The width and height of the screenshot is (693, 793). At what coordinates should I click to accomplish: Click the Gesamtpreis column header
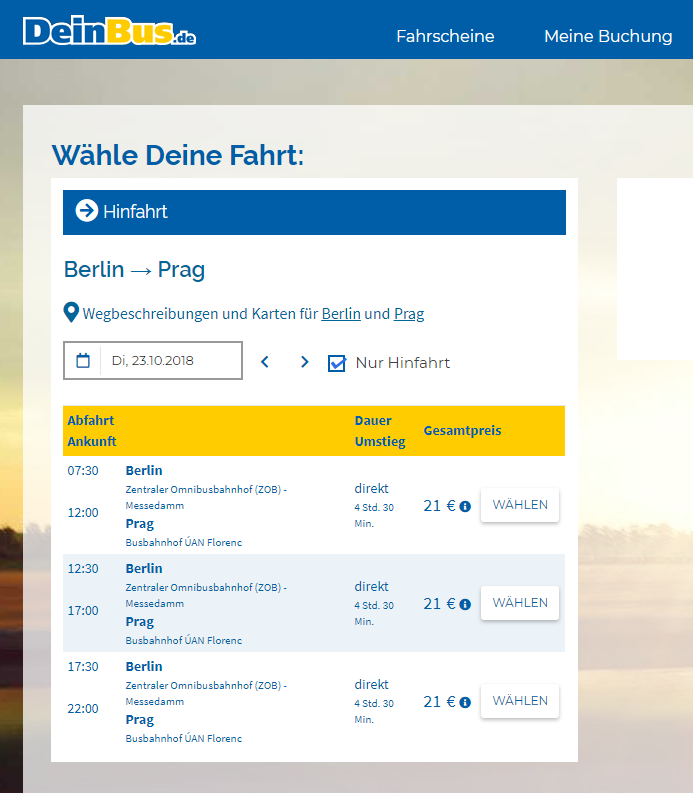click(462, 431)
